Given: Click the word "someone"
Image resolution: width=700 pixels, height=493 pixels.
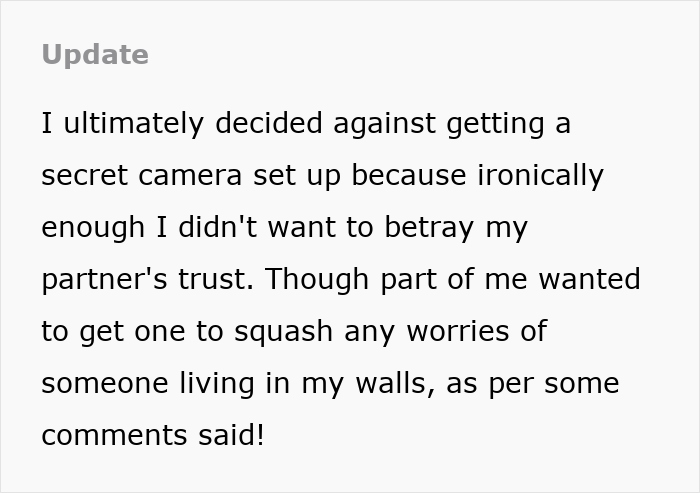Looking at the screenshot, I should 108,384.
